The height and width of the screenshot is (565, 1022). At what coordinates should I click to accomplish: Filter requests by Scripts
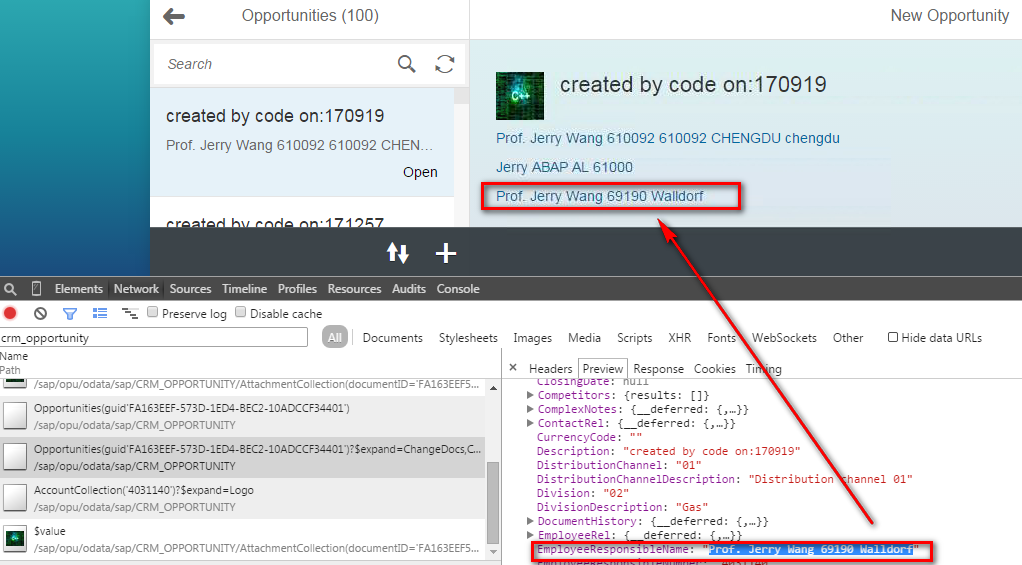[x=635, y=338]
